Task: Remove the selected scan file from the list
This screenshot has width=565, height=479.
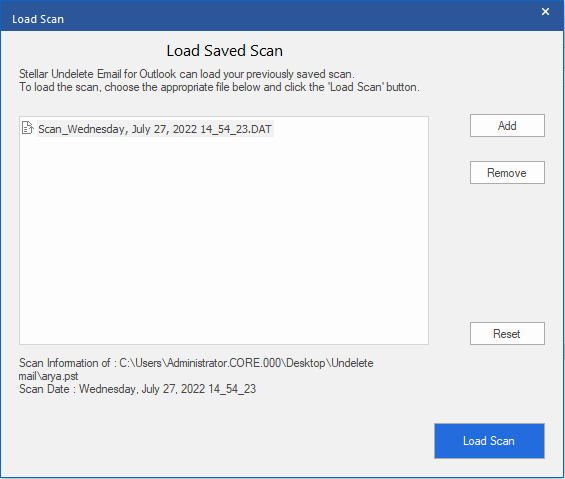Action: (x=507, y=173)
